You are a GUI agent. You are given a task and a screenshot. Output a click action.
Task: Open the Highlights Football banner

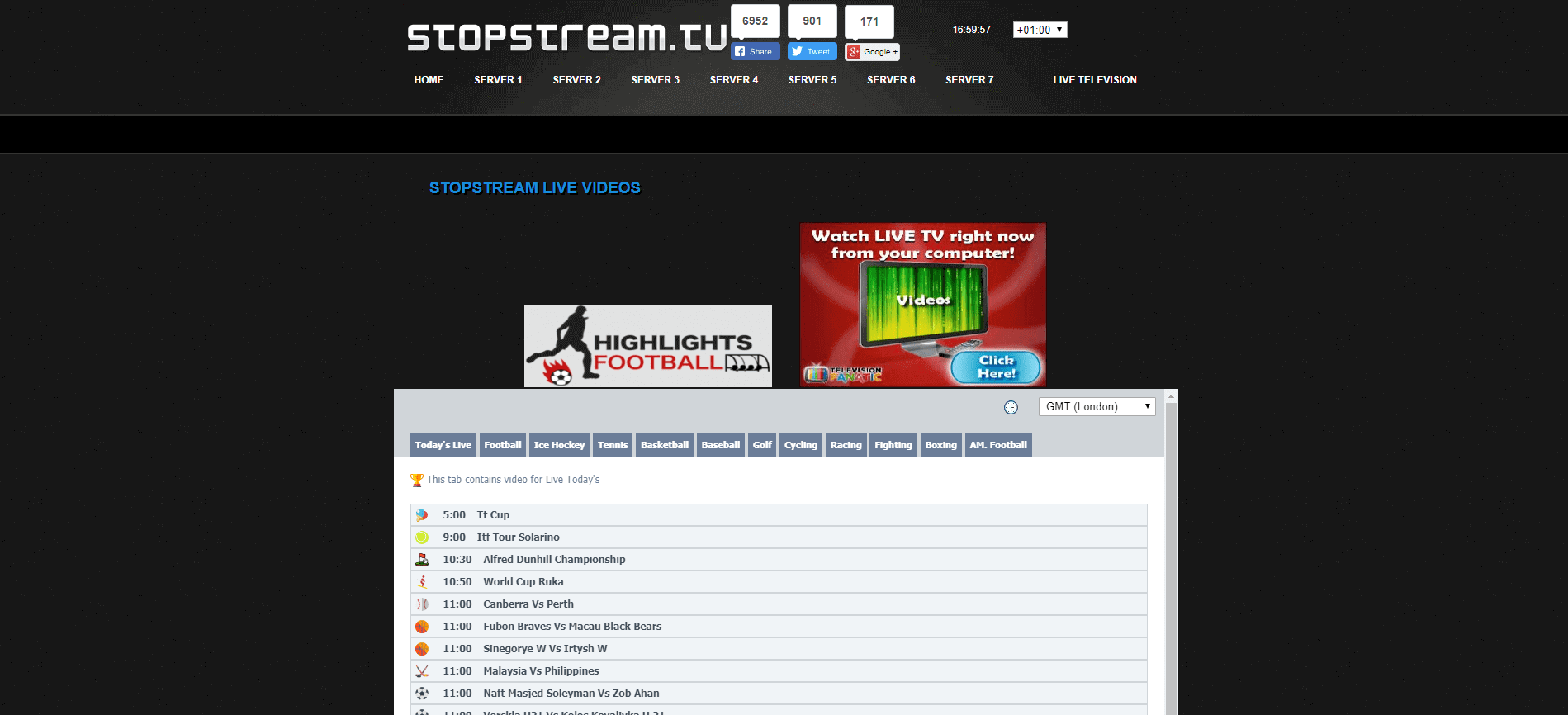click(x=648, y=346)
